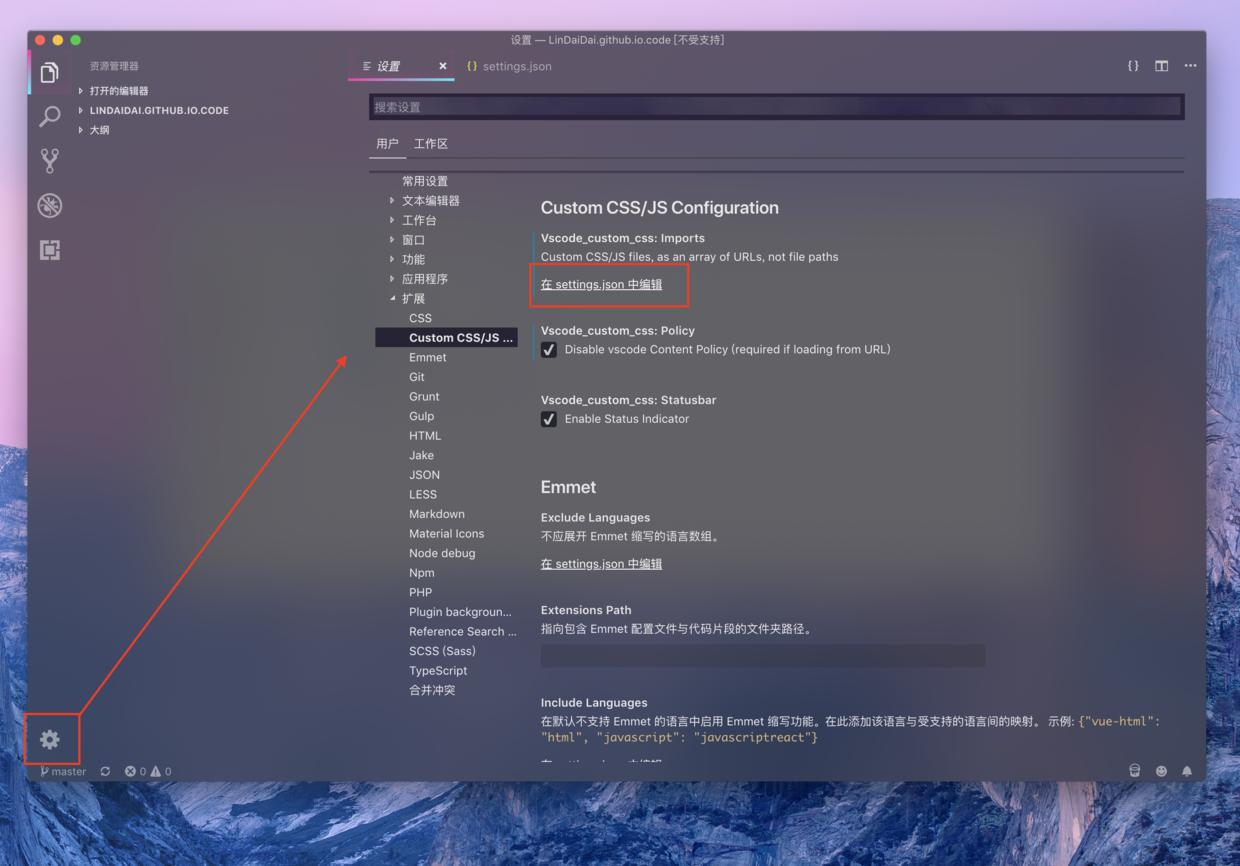The image size is (1240, 866).
Task: Select Emmet in settings list
Action: (x=428, y=357)
